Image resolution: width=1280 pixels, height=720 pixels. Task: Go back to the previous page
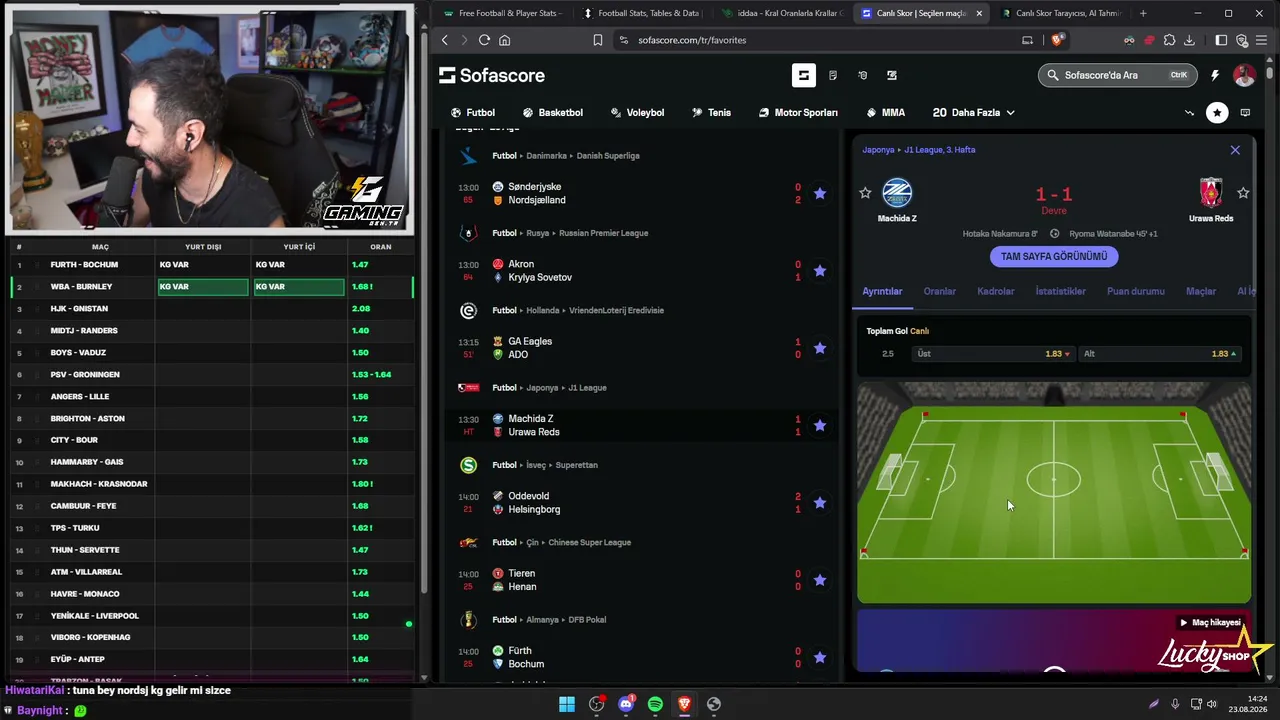446,40
